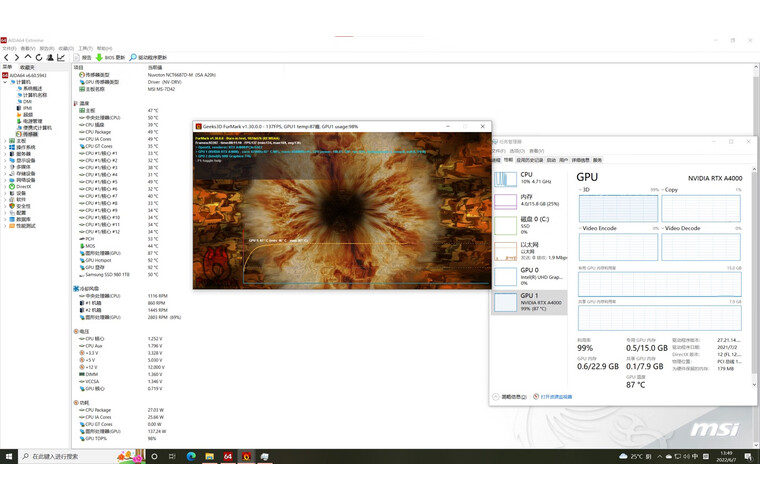The width and height of the screenshot is (760, 500).
Task: Click the refresh icon in AIDA64 toolbar
Action: point(38,58)
